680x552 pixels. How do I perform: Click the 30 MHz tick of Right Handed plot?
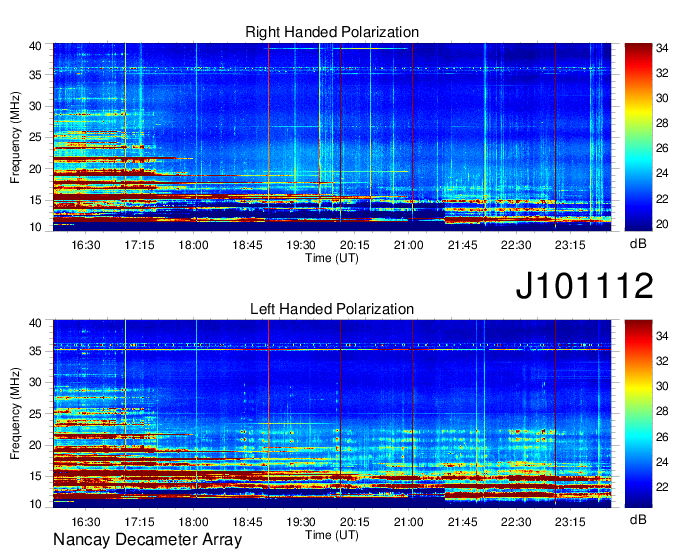(x=36, y=106)
